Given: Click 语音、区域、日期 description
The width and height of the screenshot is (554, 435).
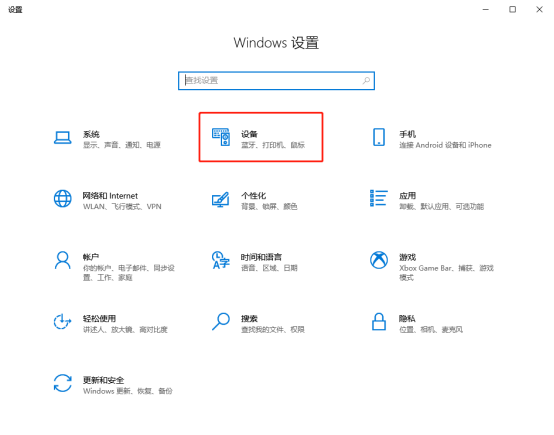Looking at the screenshot, I should point(269,268).
